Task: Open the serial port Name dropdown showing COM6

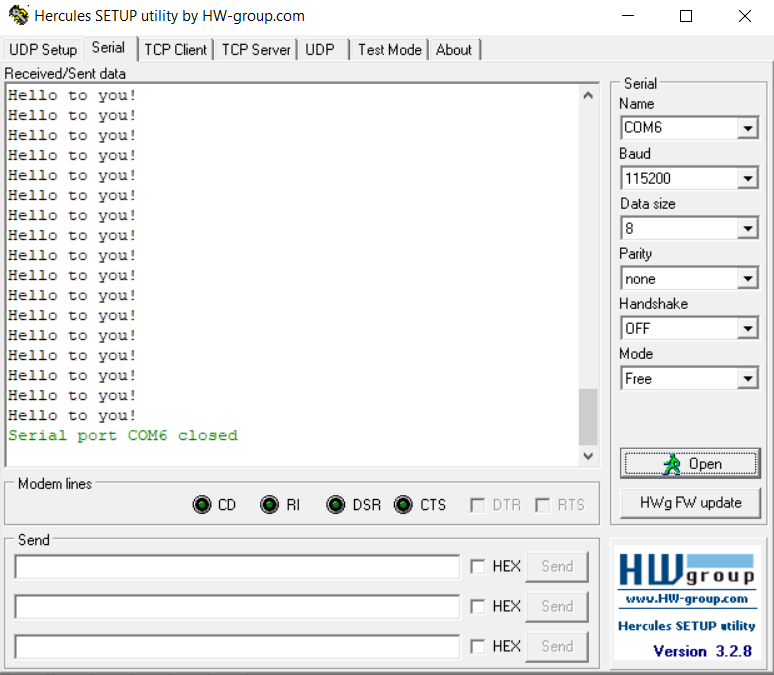Action: pos(748,128)
